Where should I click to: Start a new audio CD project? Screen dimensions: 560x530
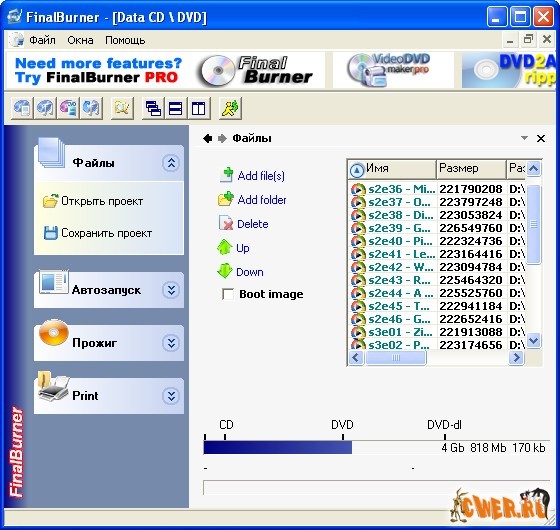click(45, 108)
